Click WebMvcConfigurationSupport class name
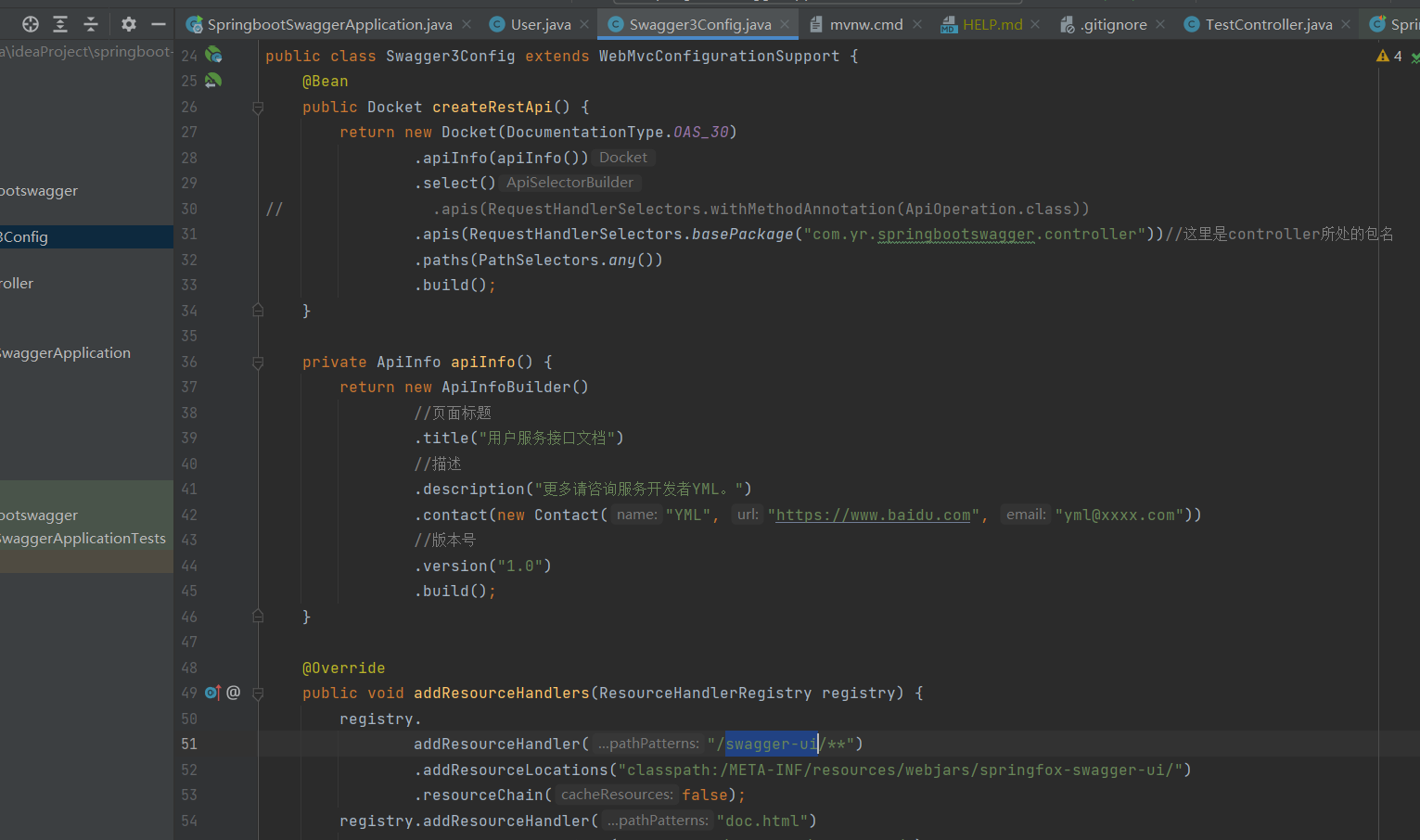Image resolution: width=1420 pixels, height=840 pixels. tap(719, 57)
